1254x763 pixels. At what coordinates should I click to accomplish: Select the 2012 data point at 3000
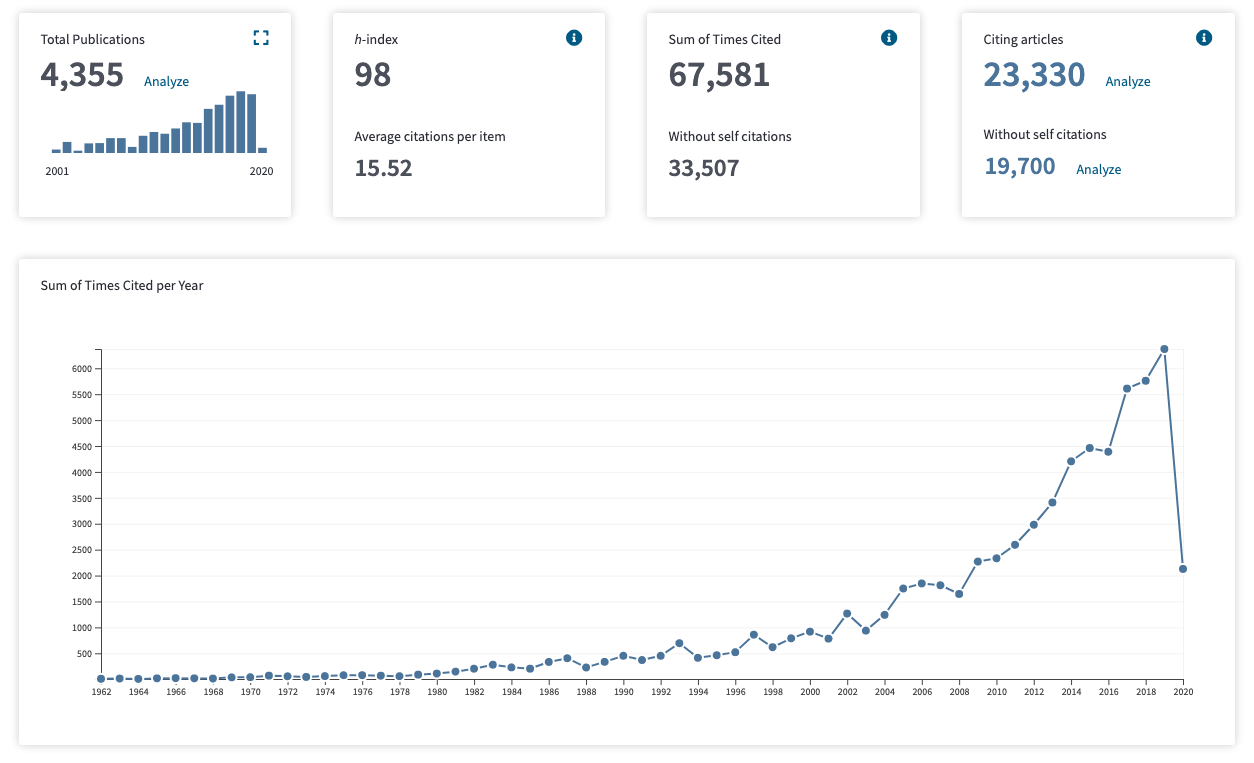pyautogui.click(x=1034, y=524)
